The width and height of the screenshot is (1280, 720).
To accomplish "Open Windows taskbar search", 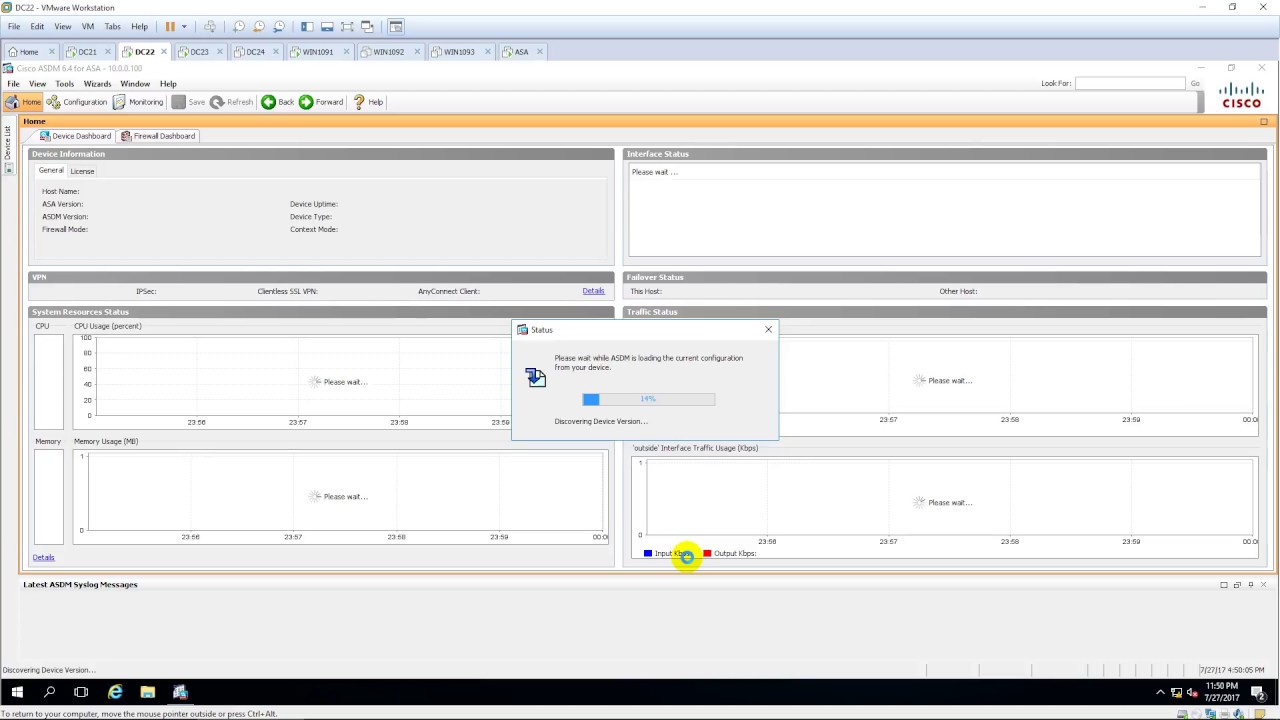I will tap(49, 692).
